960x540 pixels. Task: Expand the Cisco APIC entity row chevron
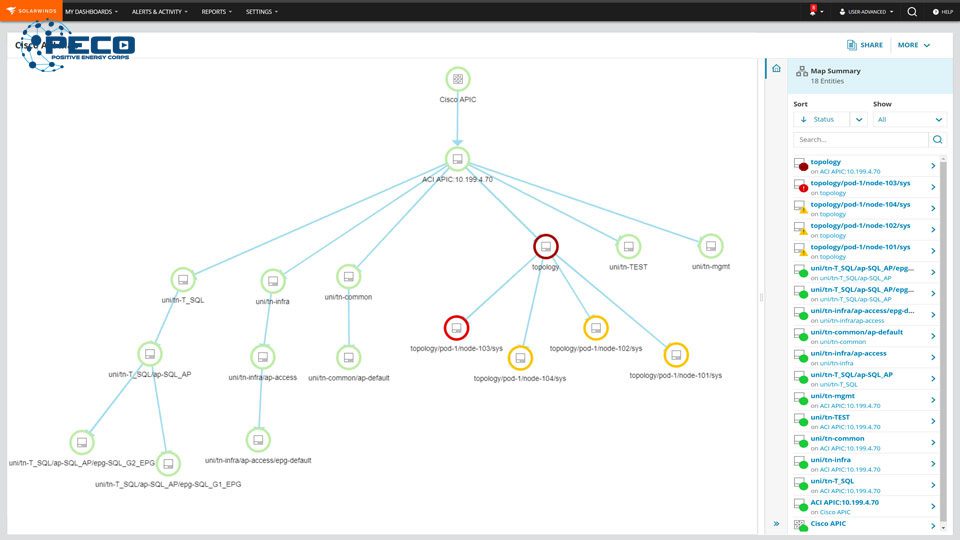point(933,526)
